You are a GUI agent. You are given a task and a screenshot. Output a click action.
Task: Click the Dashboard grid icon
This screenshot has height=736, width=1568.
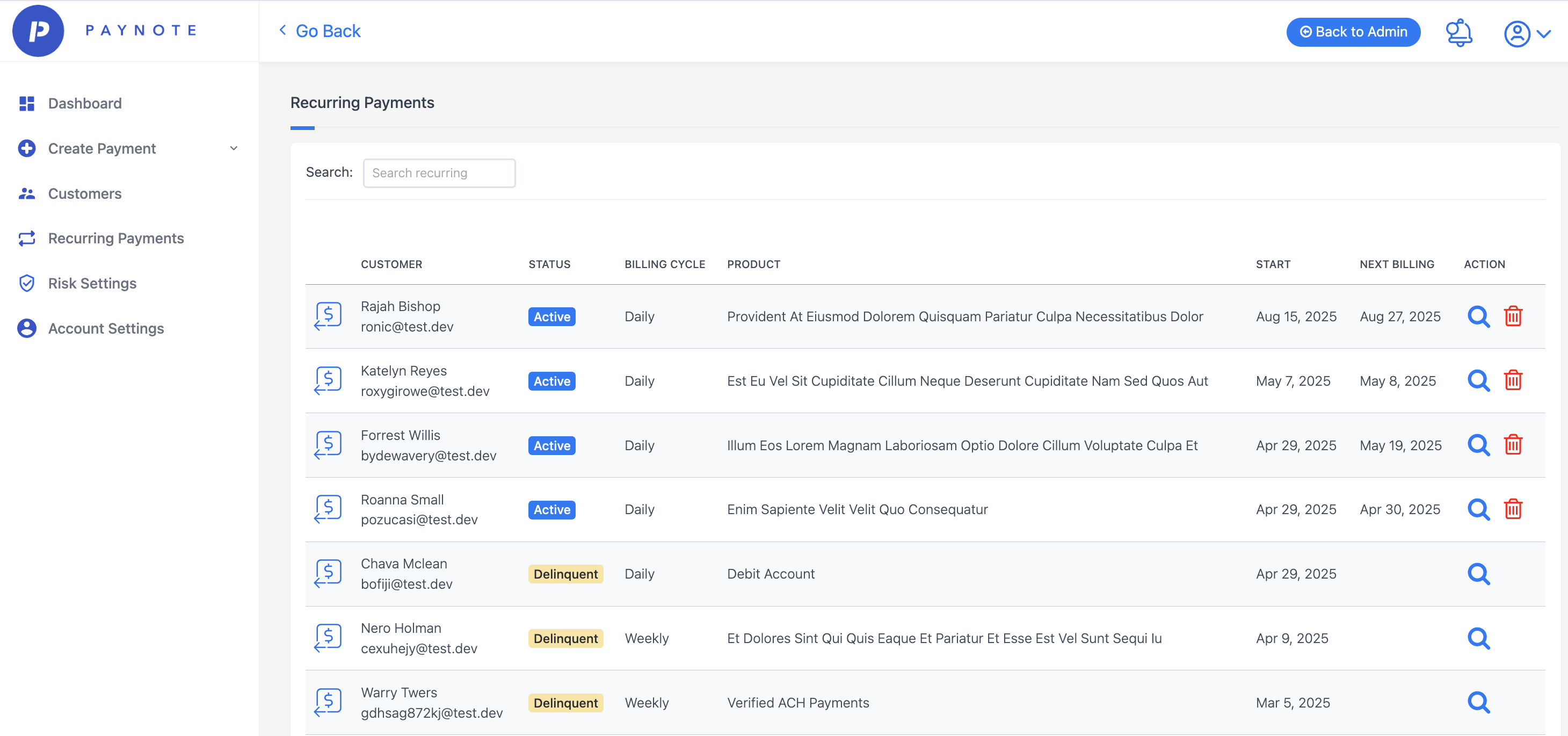pos(27,104)
